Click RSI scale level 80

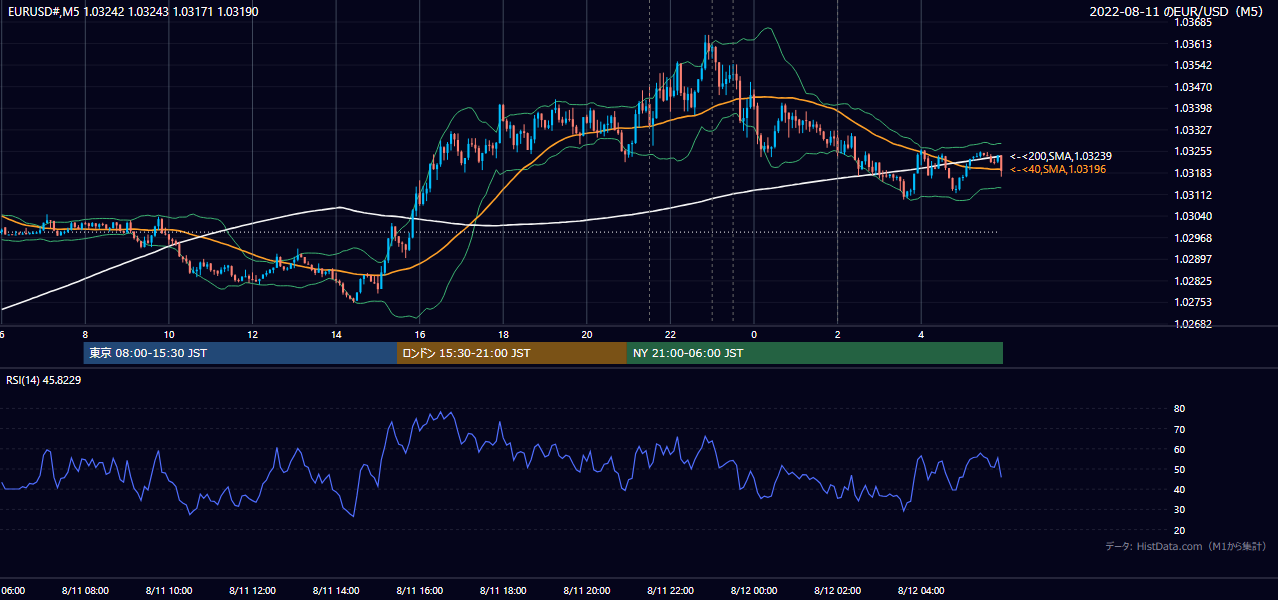[1179, 409]
